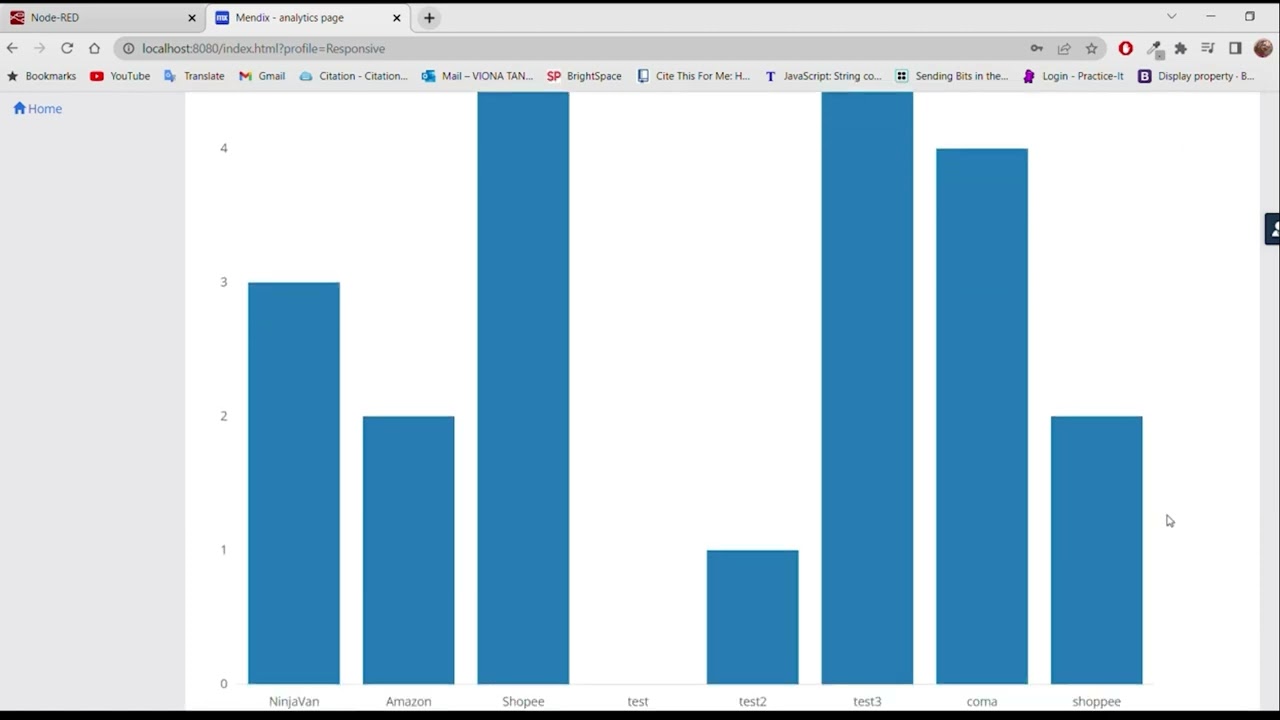Open the Mail - VIONA TAN bookmark
Screen dimensions: 1280x720
click(477, 76)
